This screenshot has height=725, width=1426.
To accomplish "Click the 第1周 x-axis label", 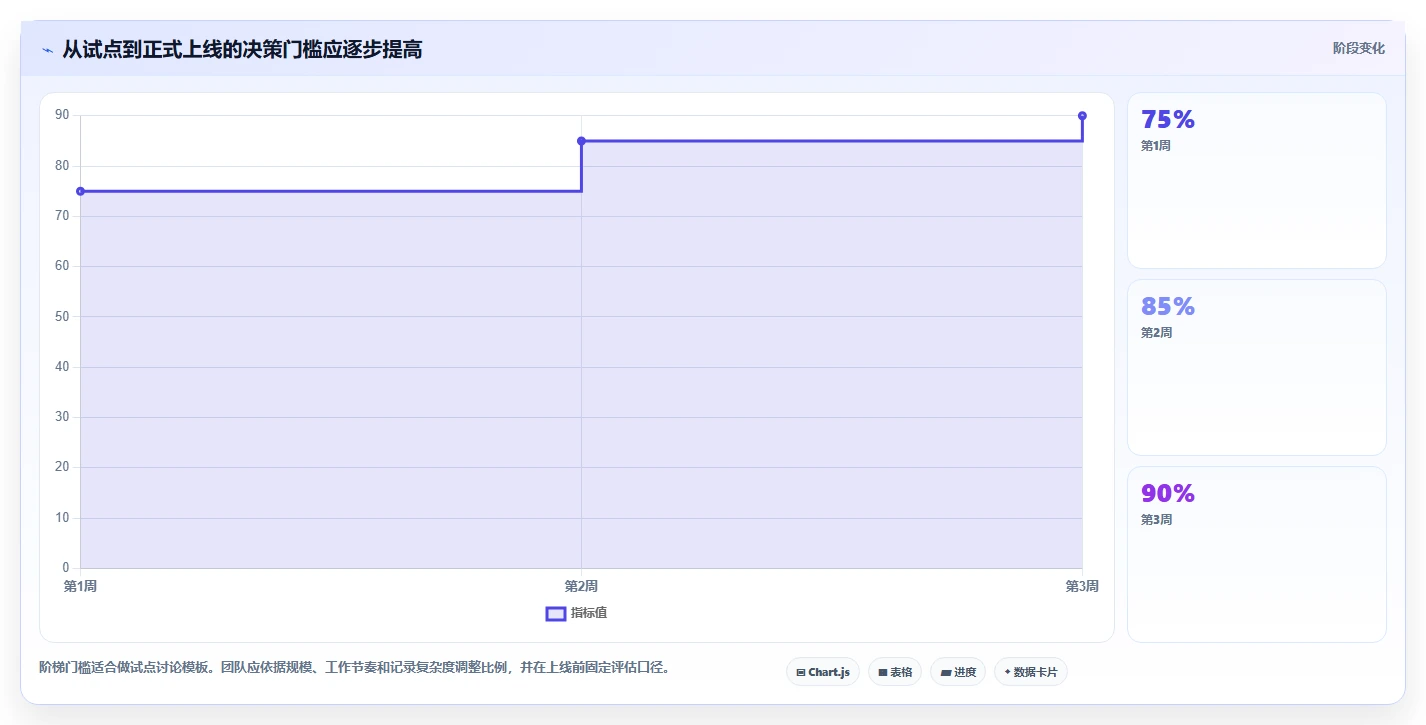I will pyautogui.click(x=80, y=586).
